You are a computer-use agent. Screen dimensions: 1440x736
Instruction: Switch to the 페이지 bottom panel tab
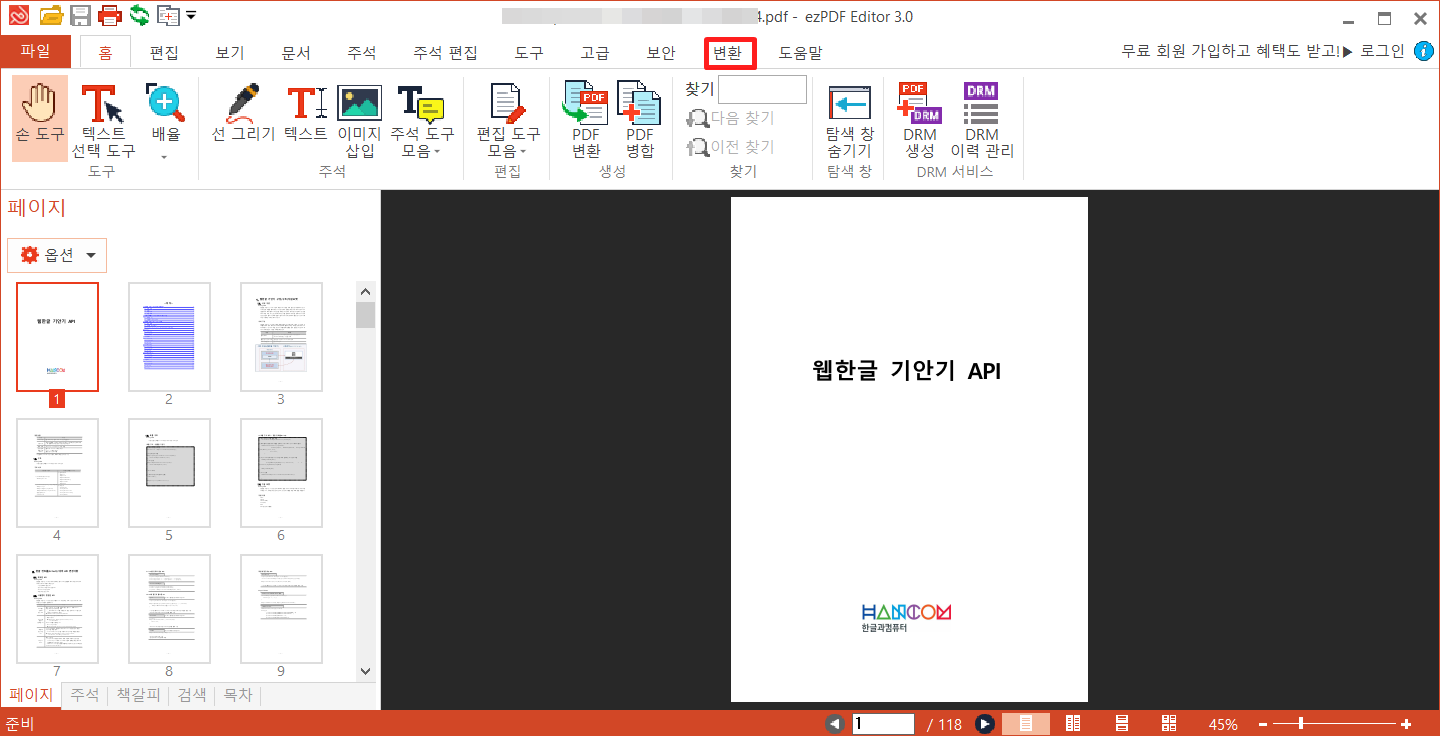pyautogui.click(x=31, y=695)
